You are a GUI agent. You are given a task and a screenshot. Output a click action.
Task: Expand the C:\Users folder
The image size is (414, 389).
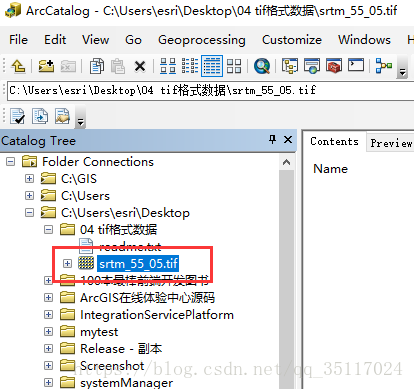click(29, 196)
